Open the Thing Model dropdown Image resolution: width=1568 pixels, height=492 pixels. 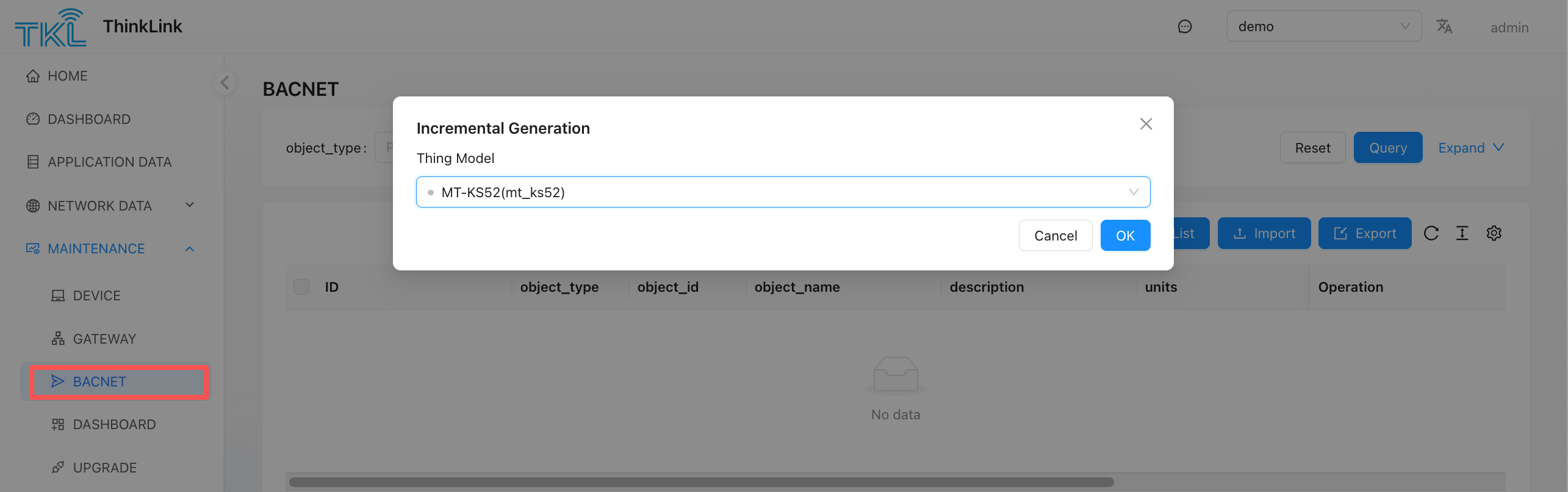[x=783, y=192]
